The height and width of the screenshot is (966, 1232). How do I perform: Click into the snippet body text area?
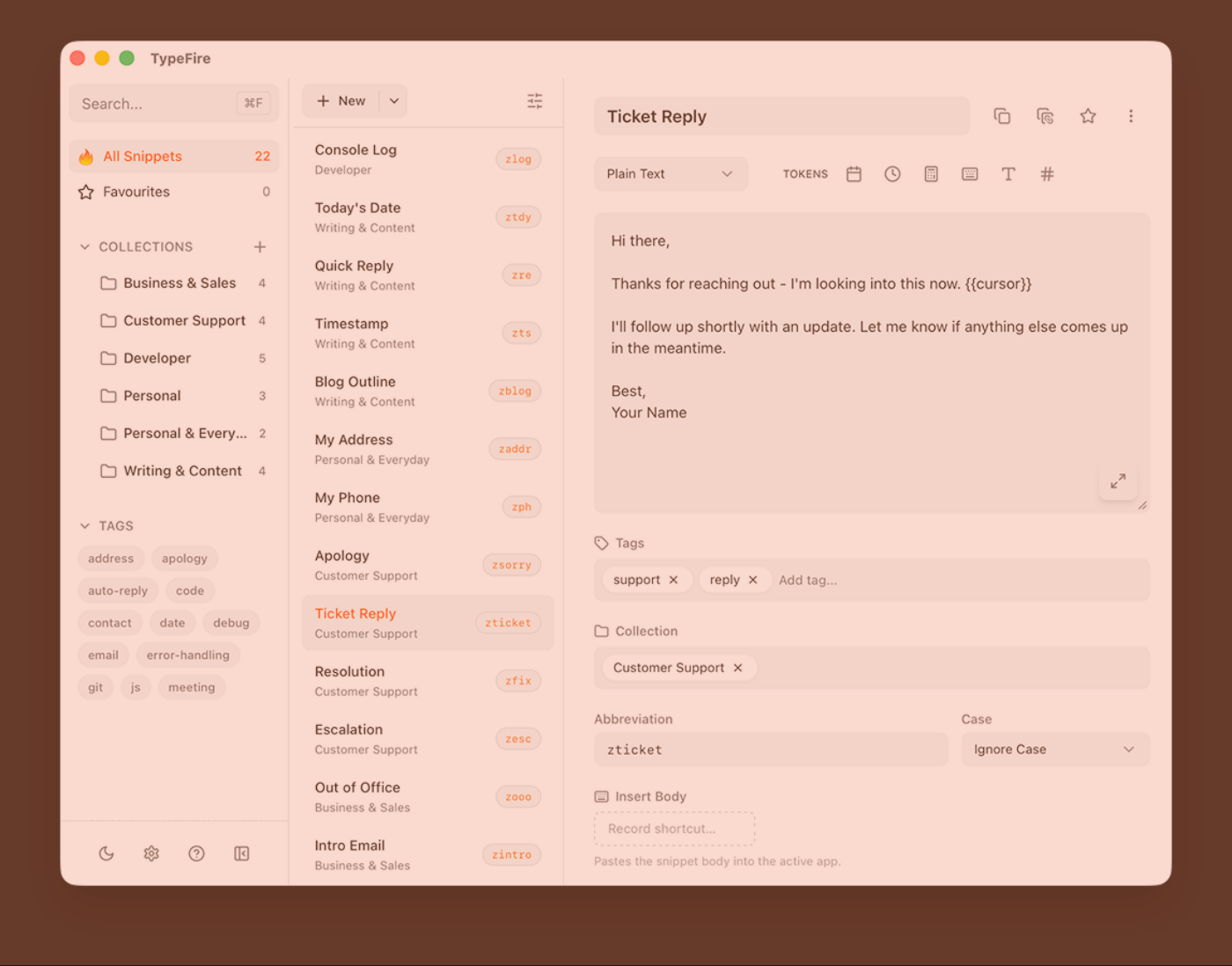(871, 362)
